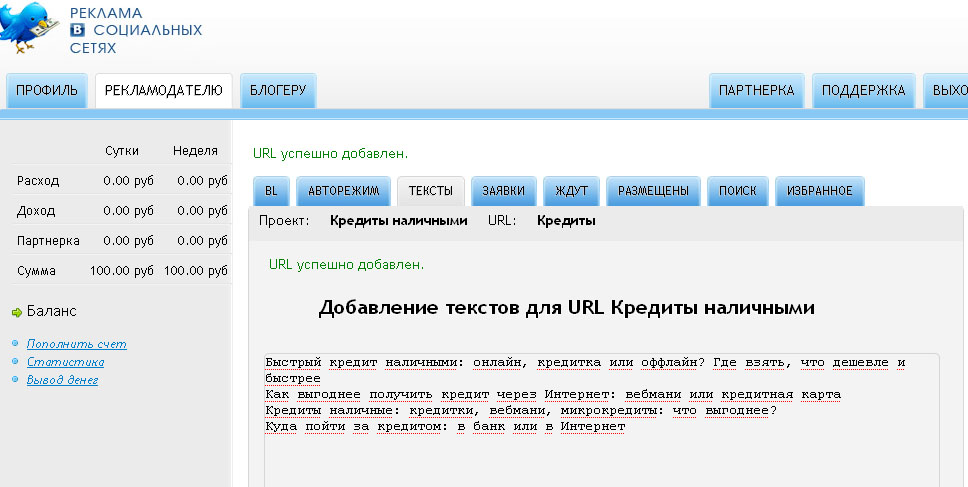The image size is (968, 487).
Task: Go to the ПОДДЕРЖКА tab
Action: [x=863, y=91]
